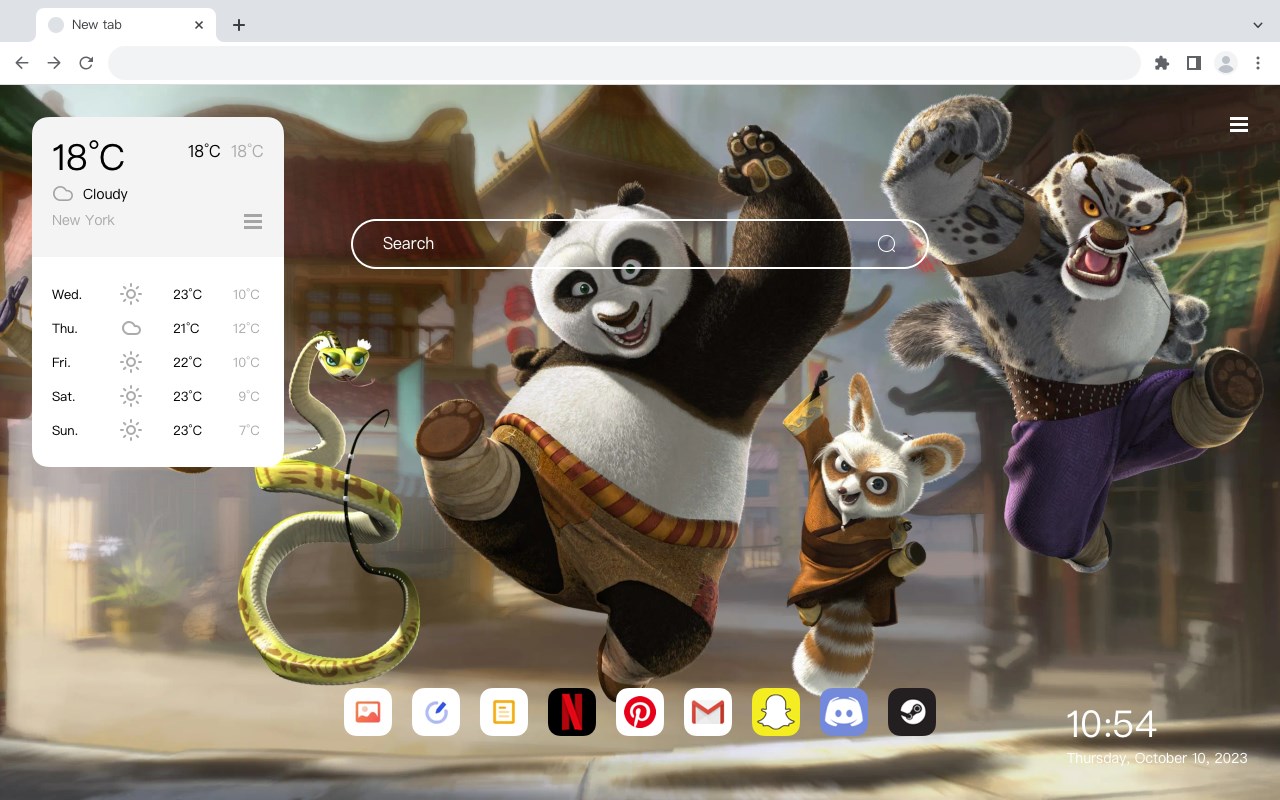The image size is (1280, 800).
Task: Open a new browser tab
Action: (x=238, y=25)
